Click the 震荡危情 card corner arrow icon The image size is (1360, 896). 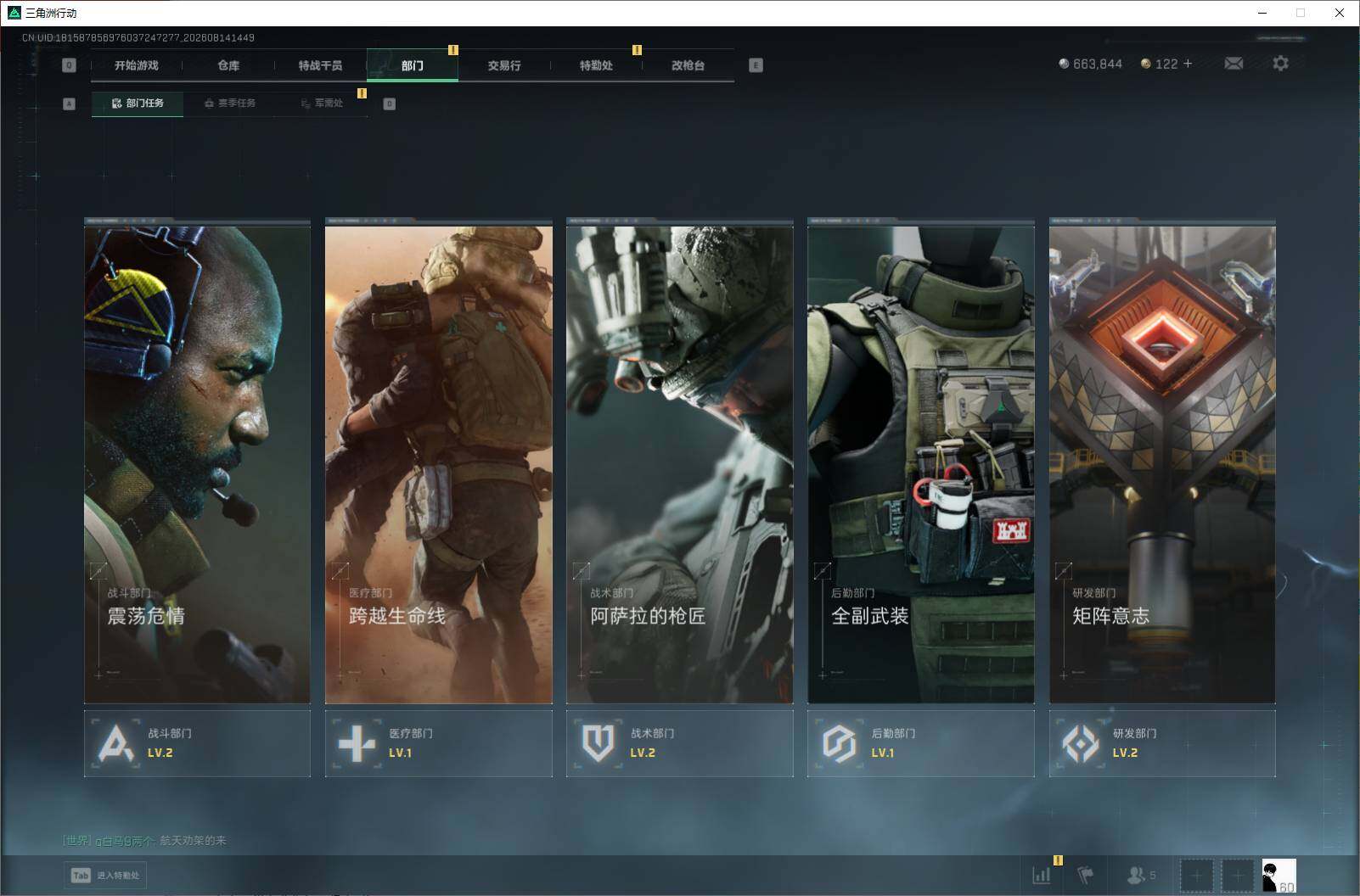coord(98,571)
